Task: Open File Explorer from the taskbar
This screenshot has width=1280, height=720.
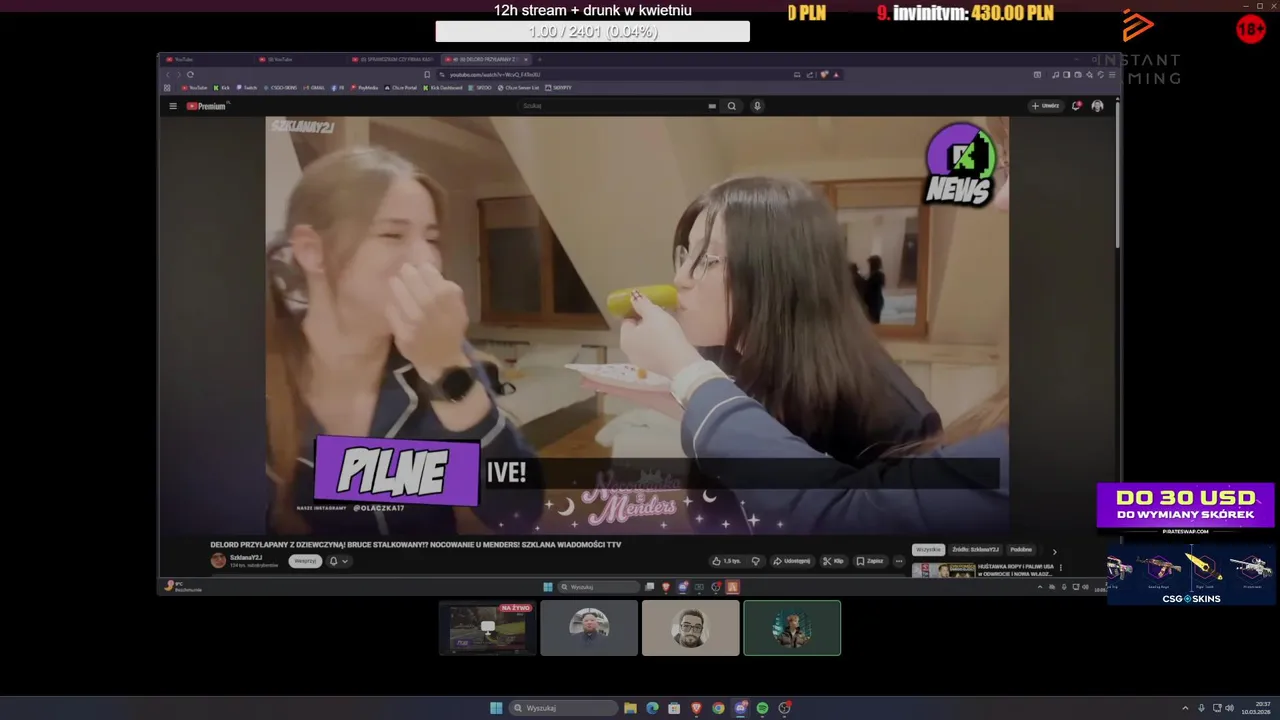Action: [630, 708]
